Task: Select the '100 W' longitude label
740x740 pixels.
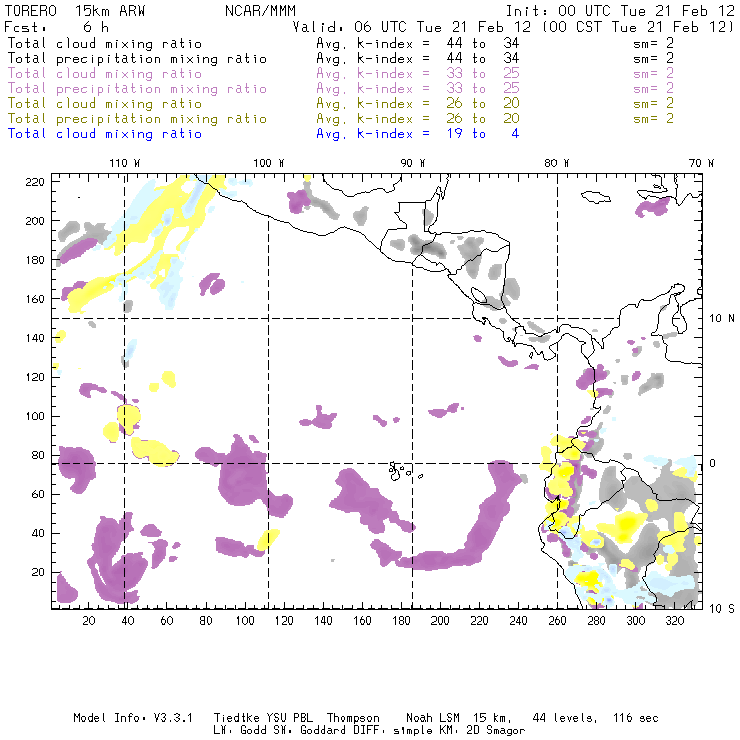Action: (x=269, y=163)
